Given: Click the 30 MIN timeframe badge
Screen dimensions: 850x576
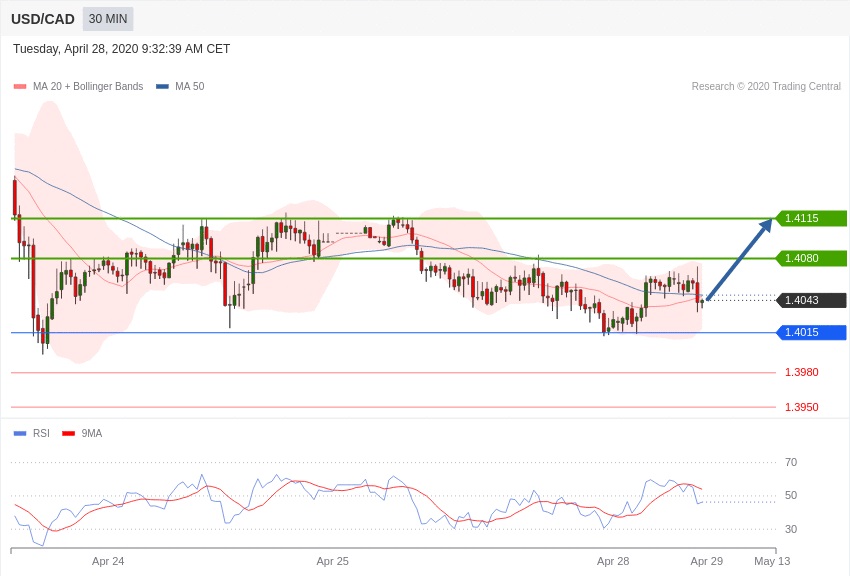Looking at the screenshot, I should [108, 19].
